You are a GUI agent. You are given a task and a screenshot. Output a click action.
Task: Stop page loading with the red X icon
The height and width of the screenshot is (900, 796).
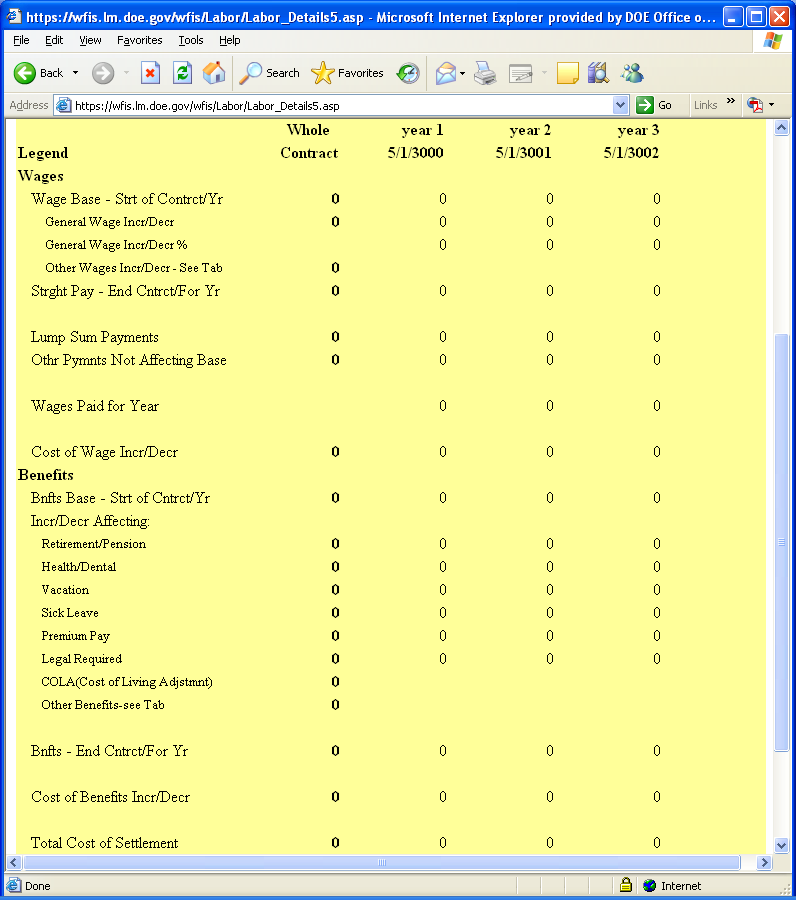point(150,73)
